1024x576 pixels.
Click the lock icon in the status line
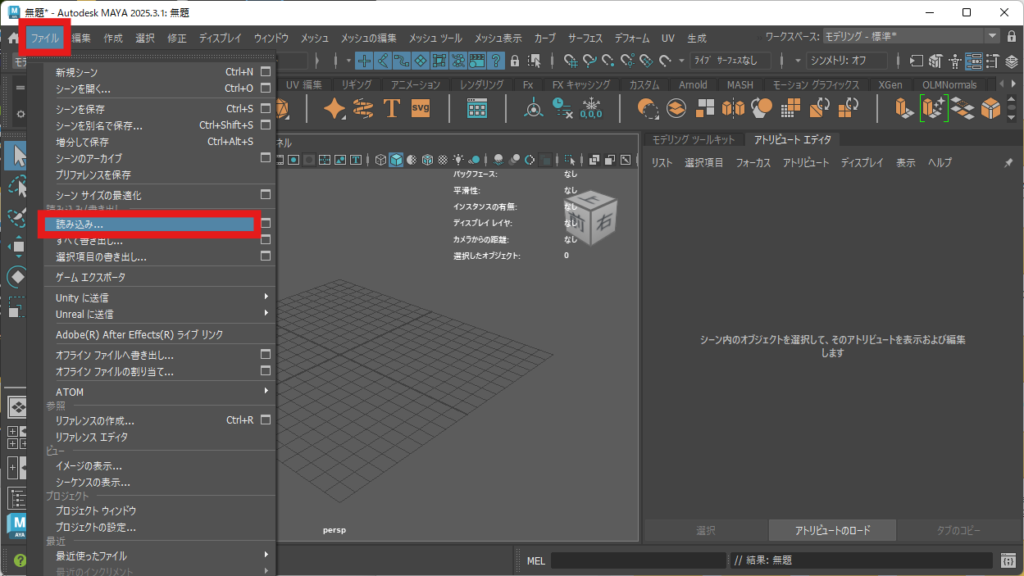(517, 61)
